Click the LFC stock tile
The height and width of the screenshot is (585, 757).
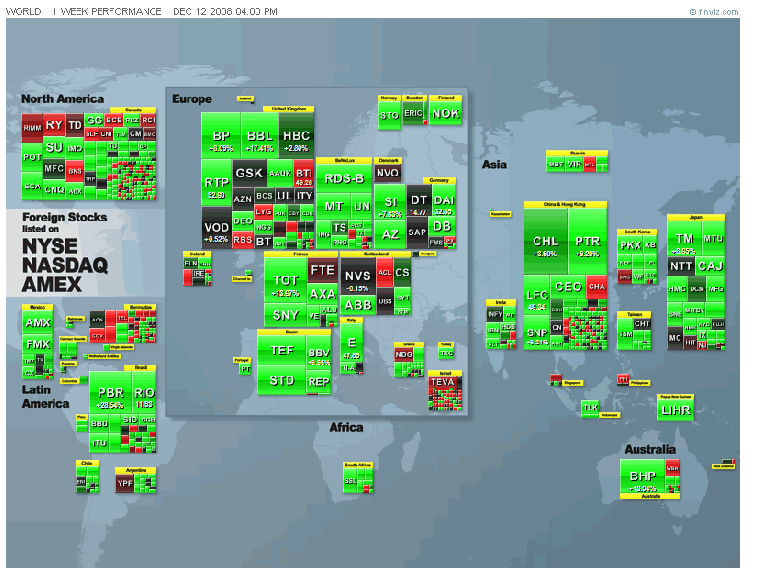(x=537, y=295)
